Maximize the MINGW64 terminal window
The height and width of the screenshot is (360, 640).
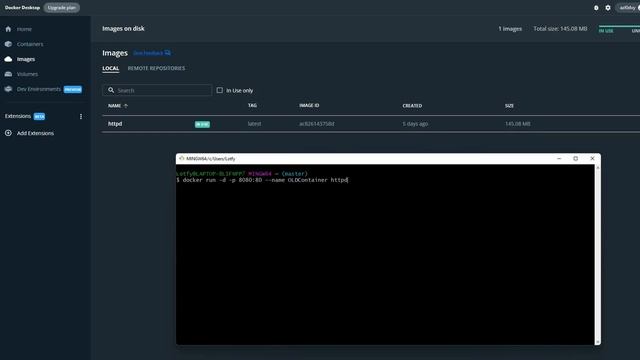(x=576, y=158)
